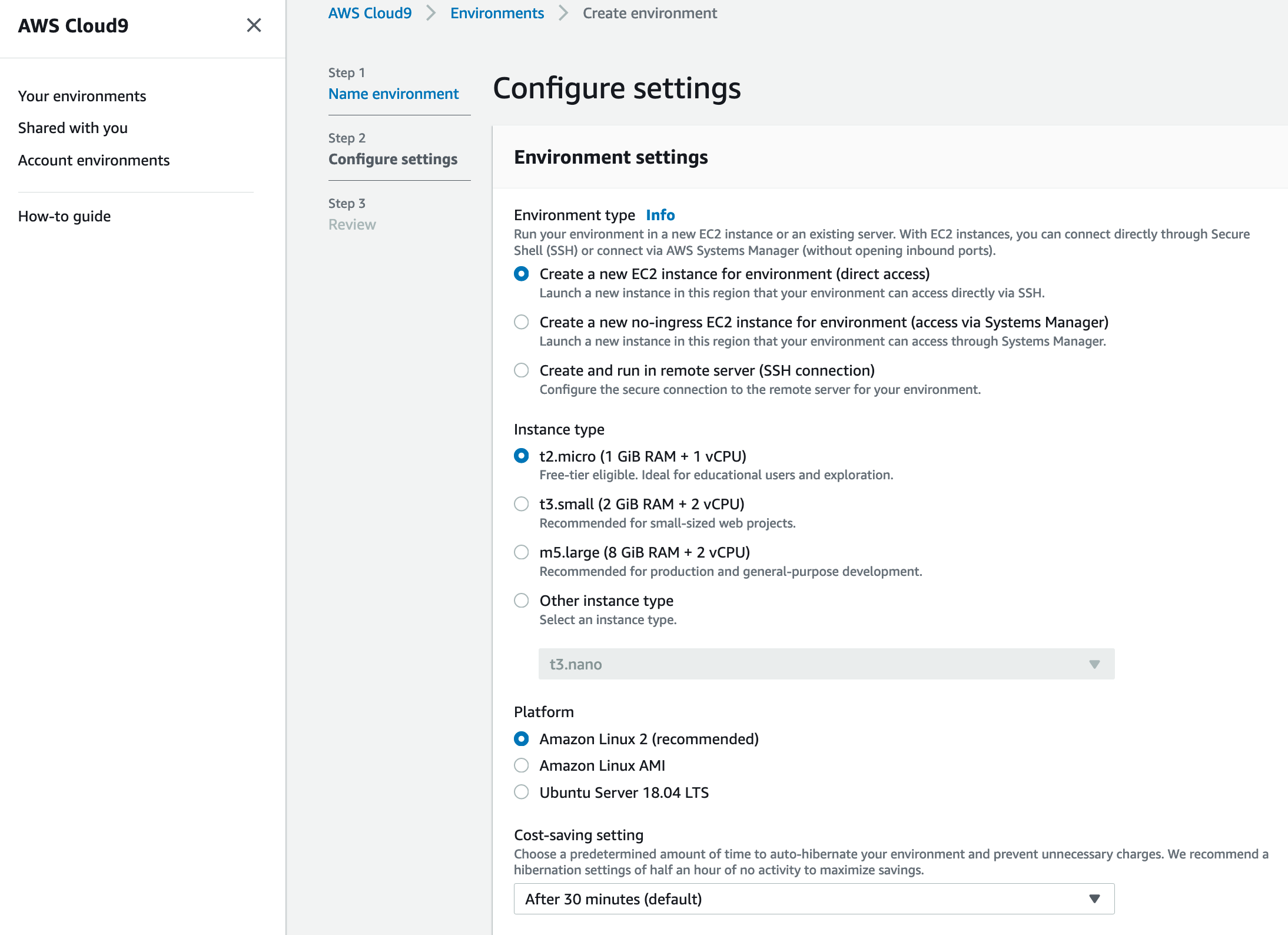This screenshot has height=935, width=1288.
Task: Navigate to Environments breadcrumb link
Action: pos(497,13)
